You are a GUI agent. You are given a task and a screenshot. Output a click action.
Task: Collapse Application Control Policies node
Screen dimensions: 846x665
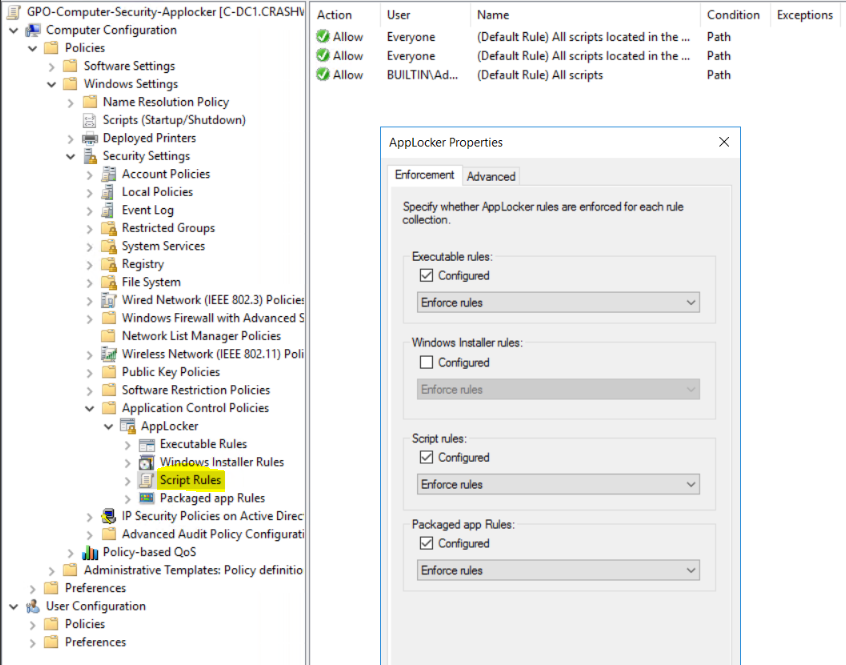click(x=90, y=408)
